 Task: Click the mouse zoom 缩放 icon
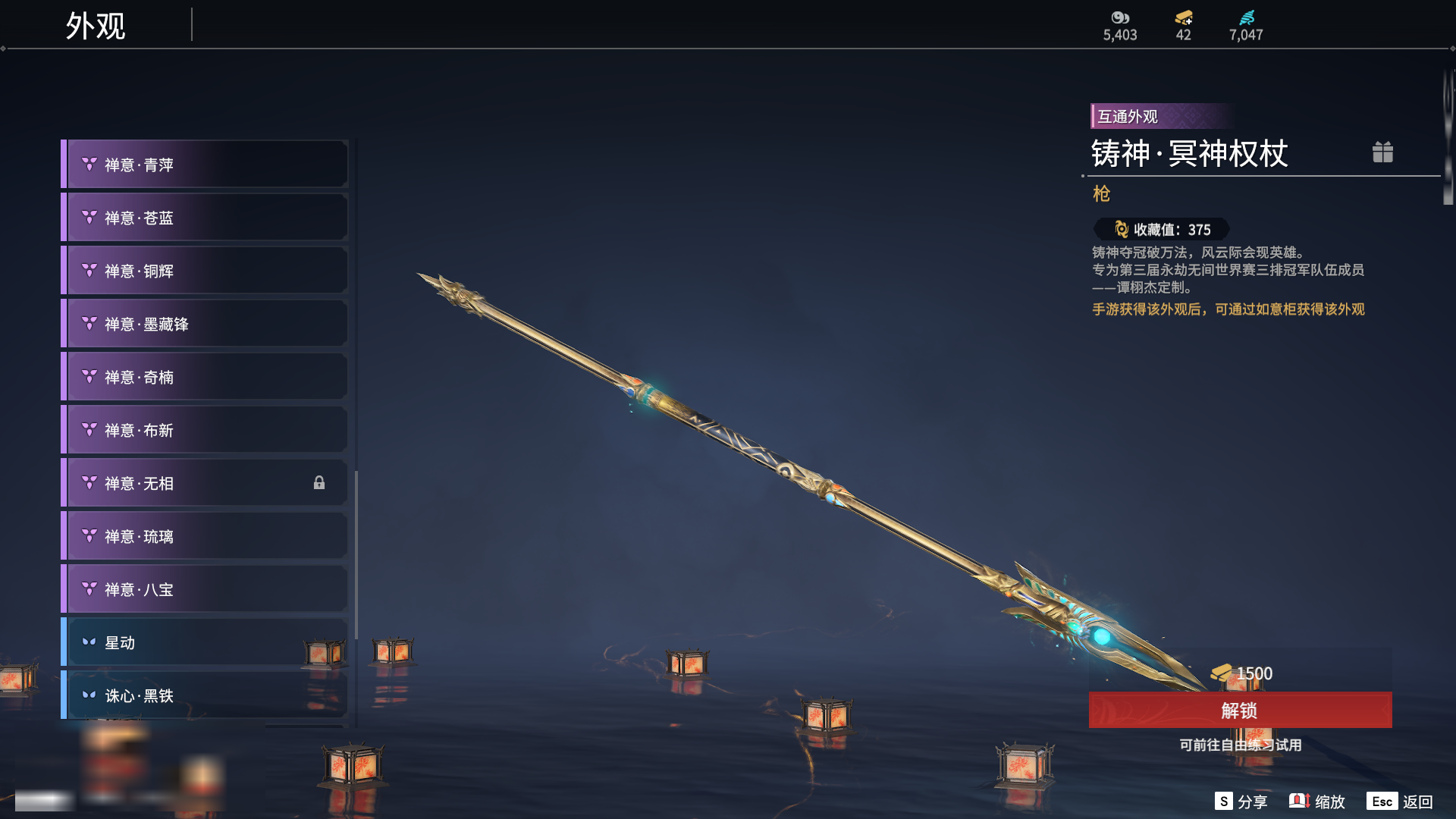click(x=1299, y=801)
